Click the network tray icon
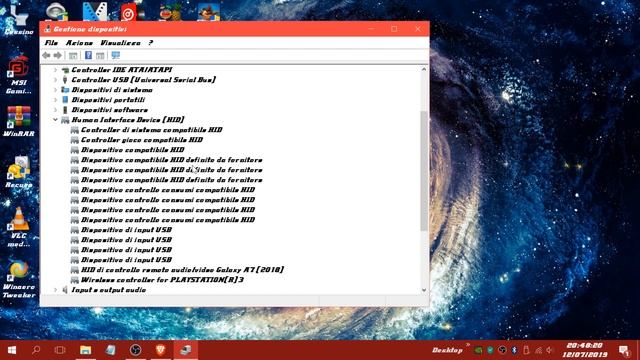Viewport: 640px width, 360px height. [538, 350]
